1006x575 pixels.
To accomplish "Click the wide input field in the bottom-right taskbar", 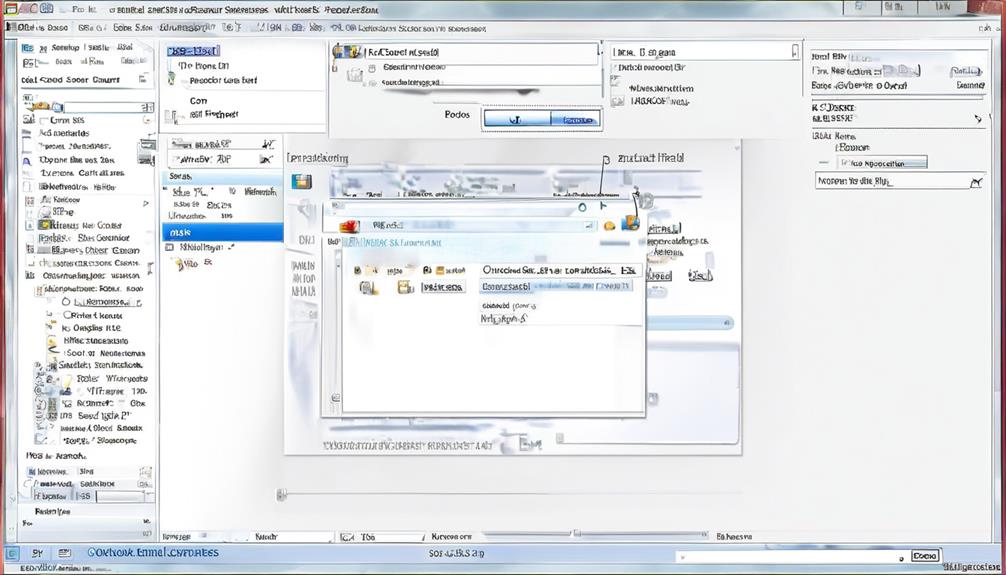I will tap(790, 556).
